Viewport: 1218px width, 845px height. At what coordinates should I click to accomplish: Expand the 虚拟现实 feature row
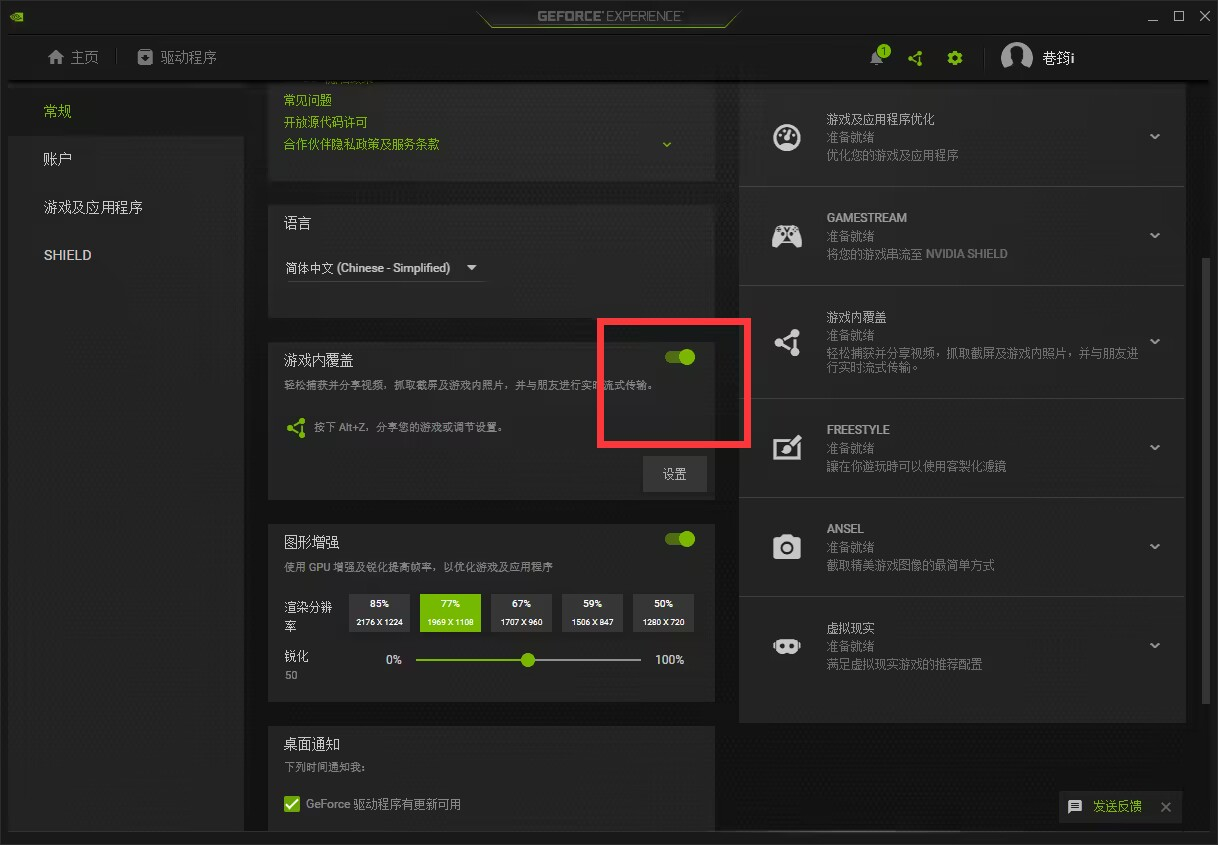[1155, 646]
